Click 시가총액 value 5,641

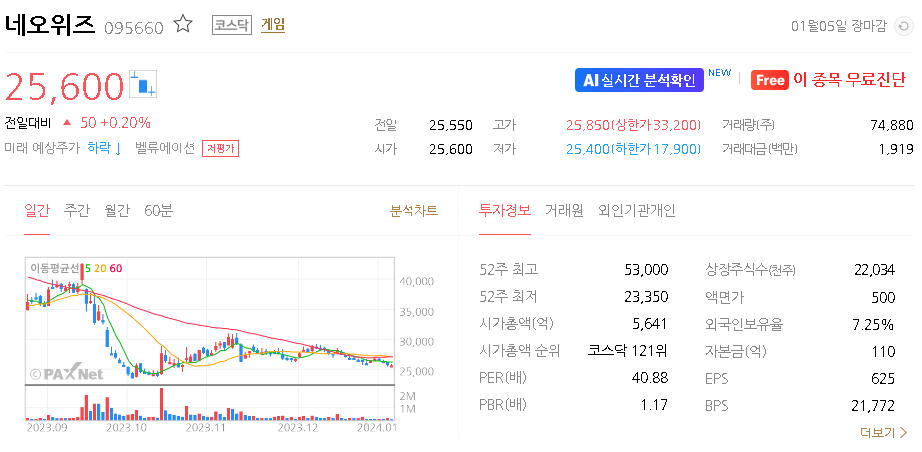pos(650,324)
